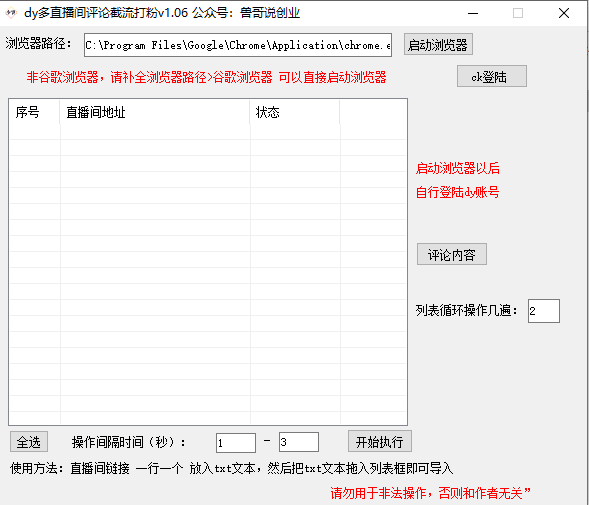Viewport: 589px width, 505px height.
Task: Click the 列表循环操作几遍 loop count field
Action: (544, 311)
